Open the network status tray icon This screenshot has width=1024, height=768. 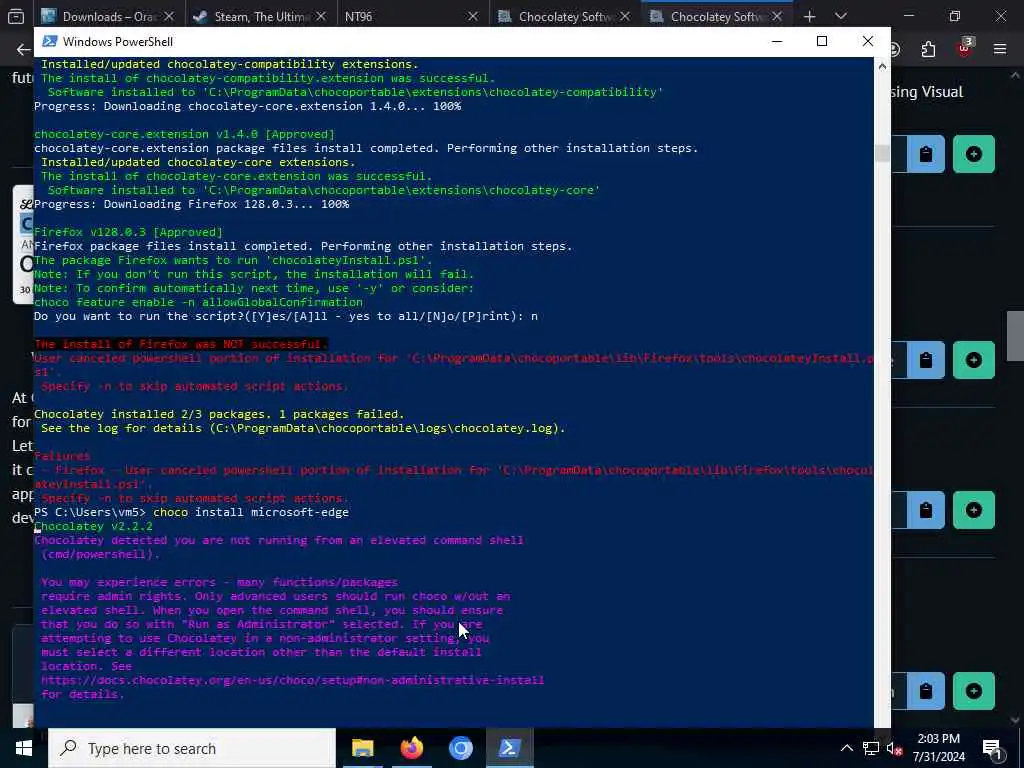871,748
